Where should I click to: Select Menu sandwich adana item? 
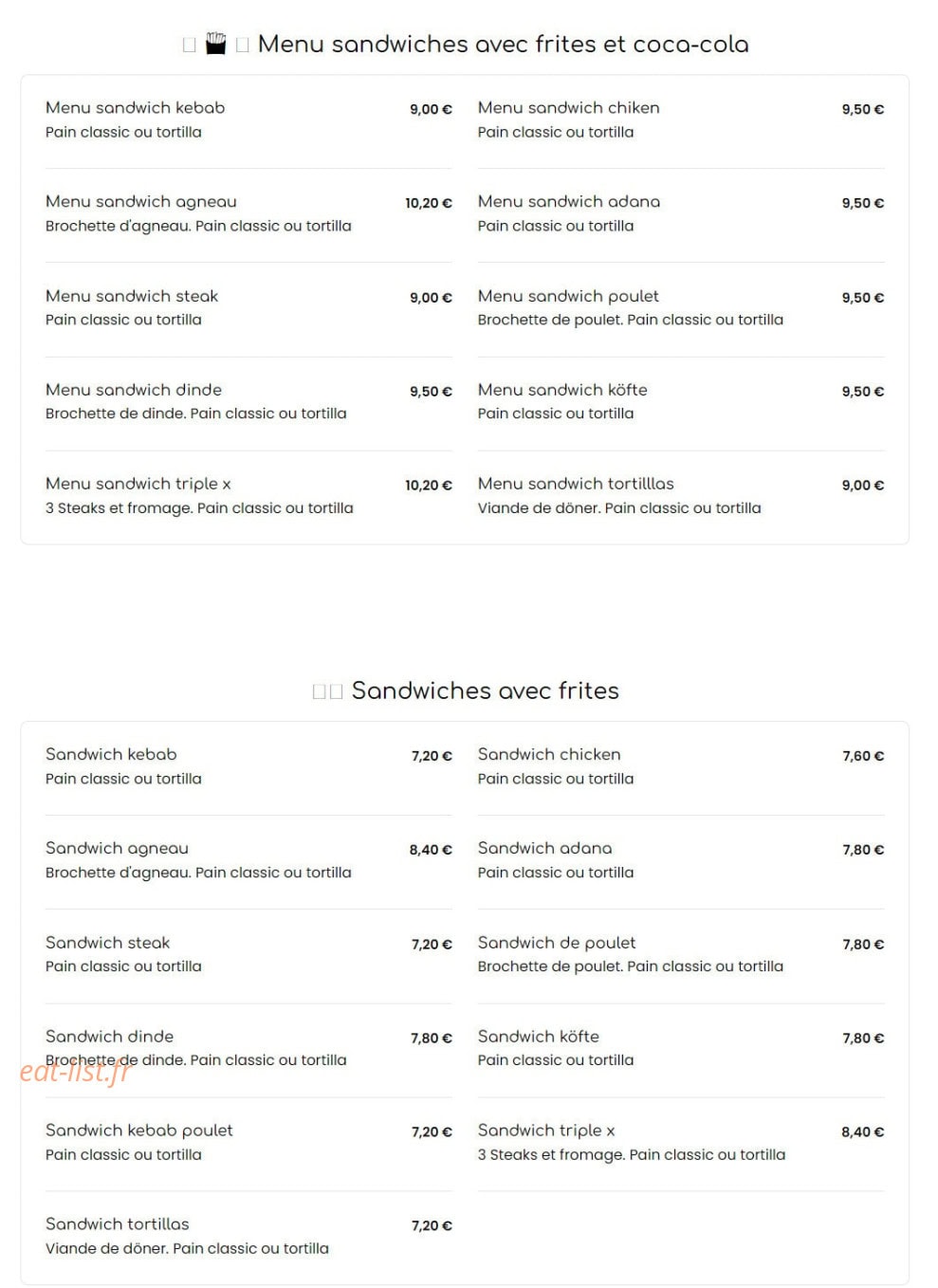click(681, 214)
